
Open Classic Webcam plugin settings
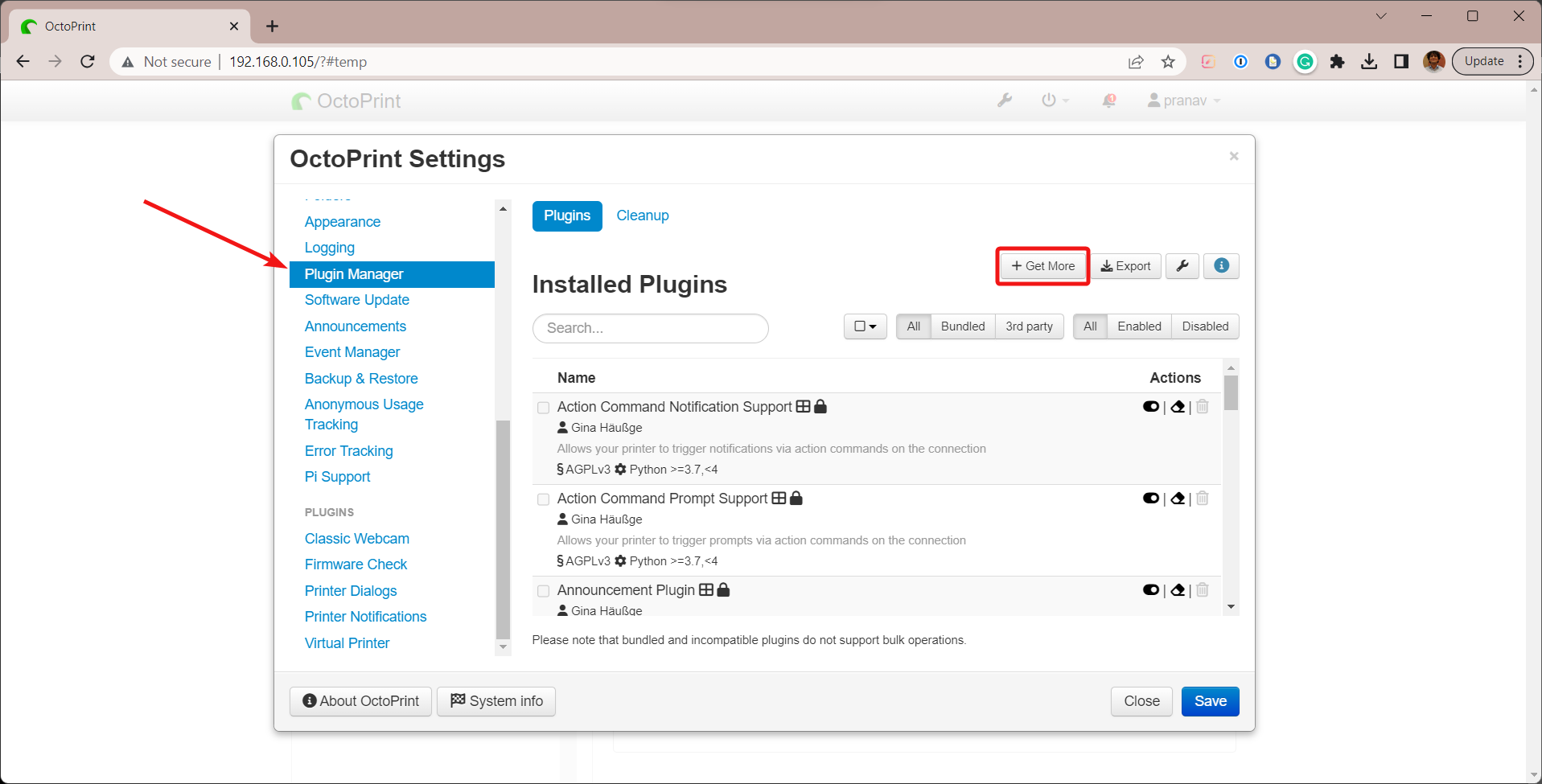click(357, 539)
